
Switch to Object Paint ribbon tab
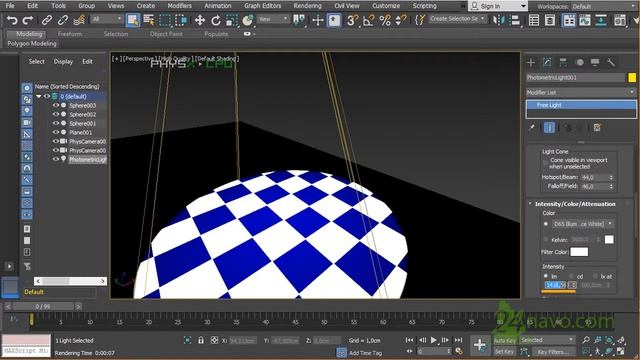(x=166, y=34)
